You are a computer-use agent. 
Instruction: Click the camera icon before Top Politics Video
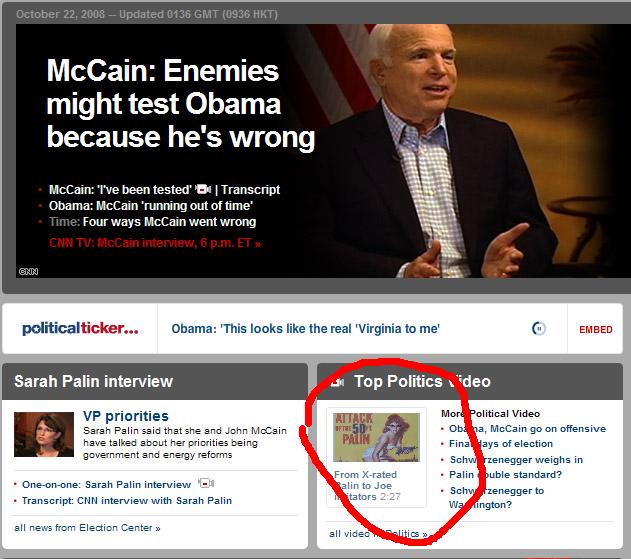[337, 382]
